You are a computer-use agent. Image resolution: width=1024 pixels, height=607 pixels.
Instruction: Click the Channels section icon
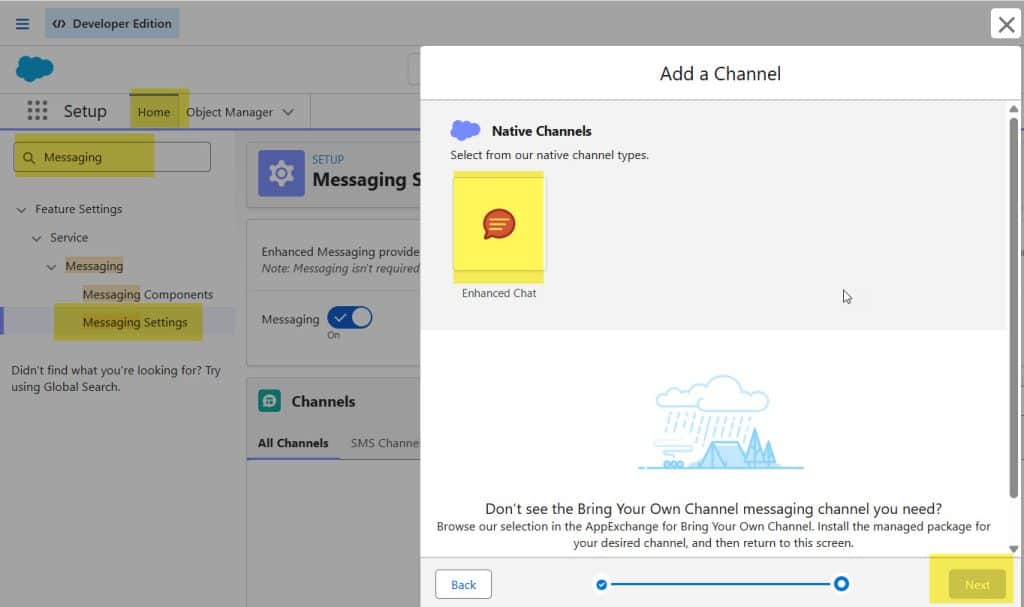(269, 401)
